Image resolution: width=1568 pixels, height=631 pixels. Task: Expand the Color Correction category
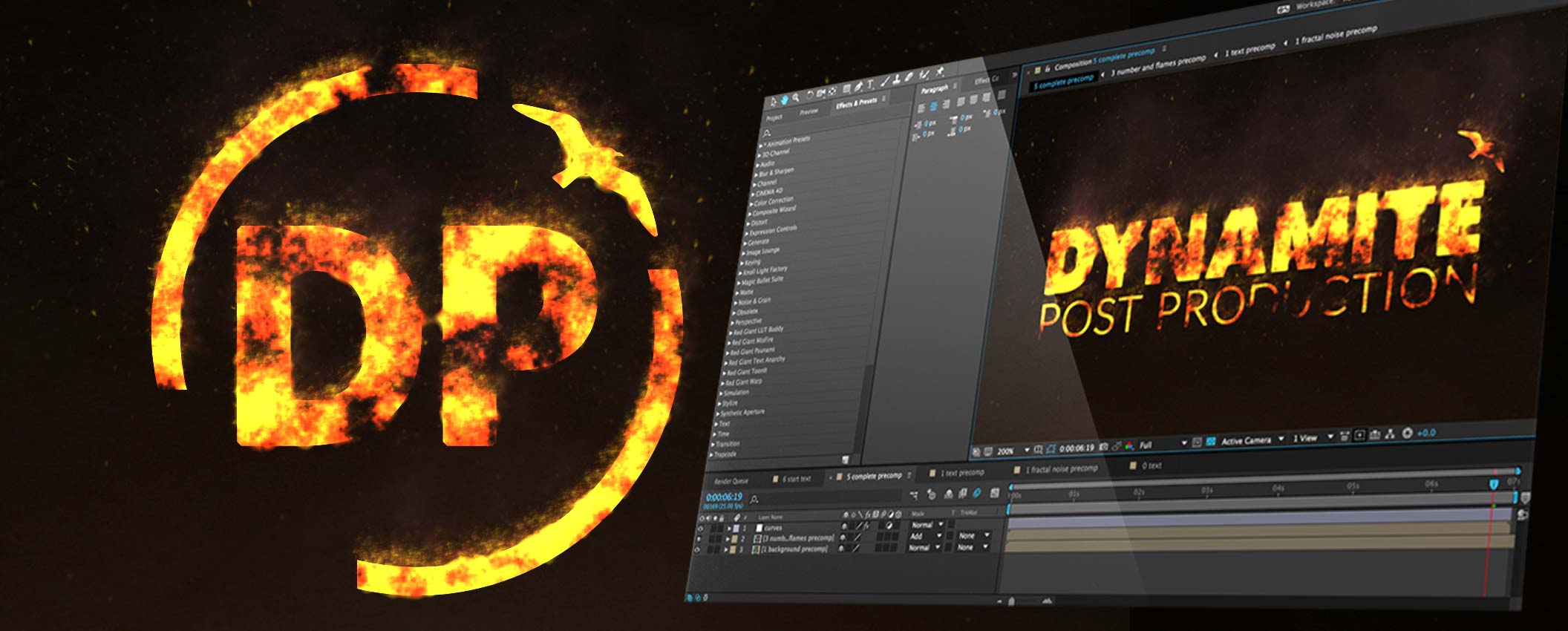751,203
